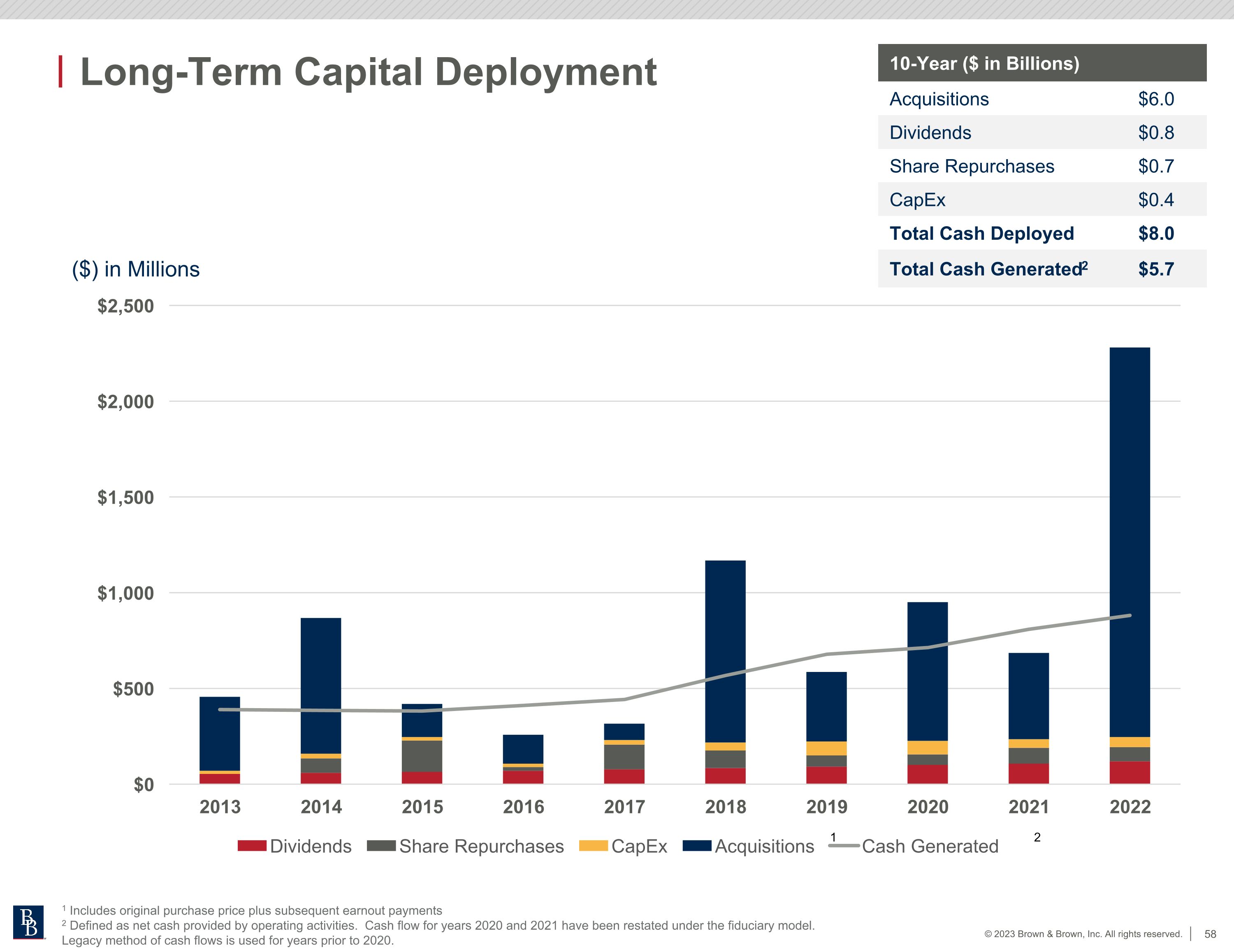Click the 2021 navy acquisitions bar segment
Screen dimensions: 1234x952
[x=1029, y=696]
